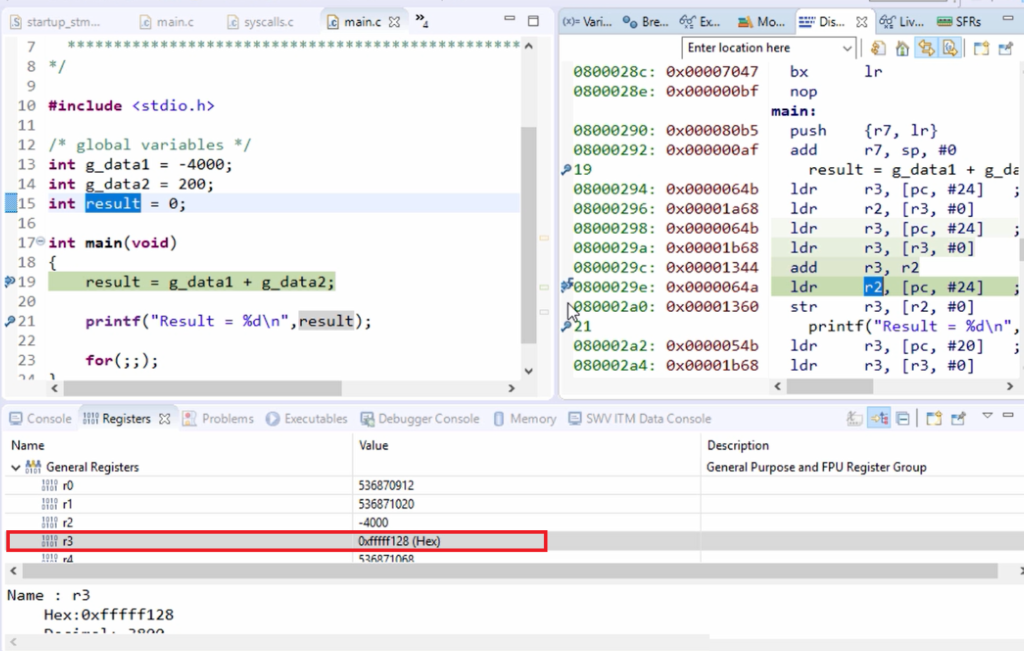The height and width of the screenshot is (651, 1024).
Task: Click editor horizontal scrollbar right arrow
Action: tap(511, 388)
